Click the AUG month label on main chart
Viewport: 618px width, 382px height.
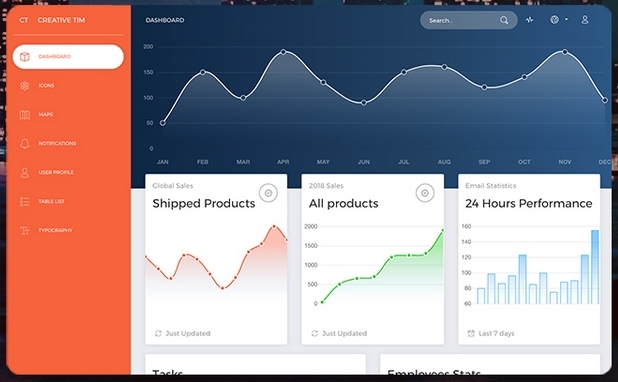tap(444, 162)
